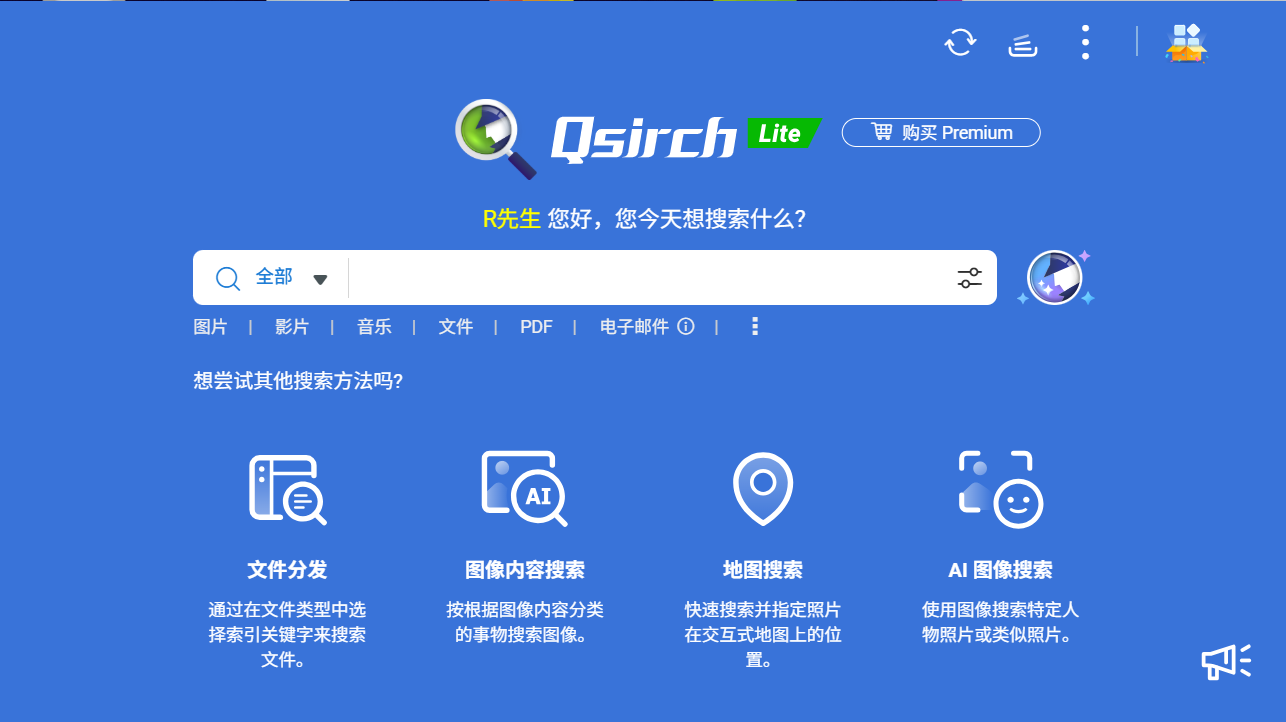
Task: Open 地图搜索 location pin icon
Action: [763, 489]
